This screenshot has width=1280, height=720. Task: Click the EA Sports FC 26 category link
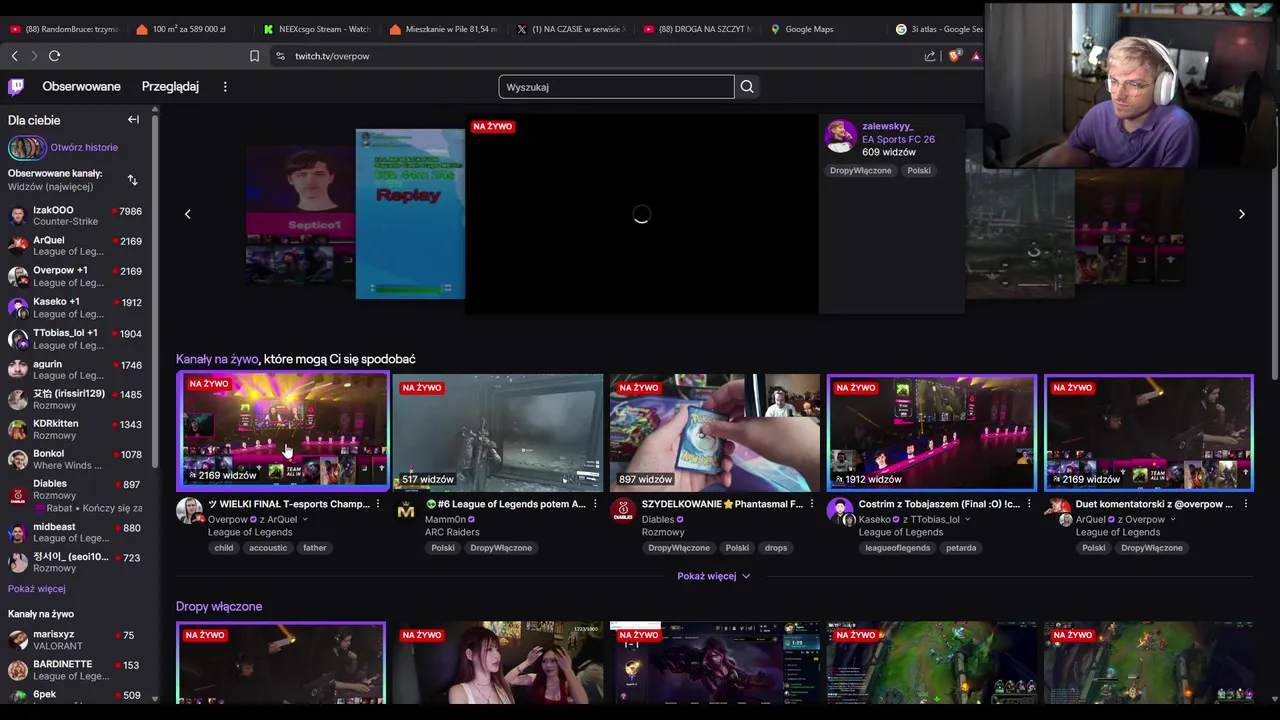(898, 139)
